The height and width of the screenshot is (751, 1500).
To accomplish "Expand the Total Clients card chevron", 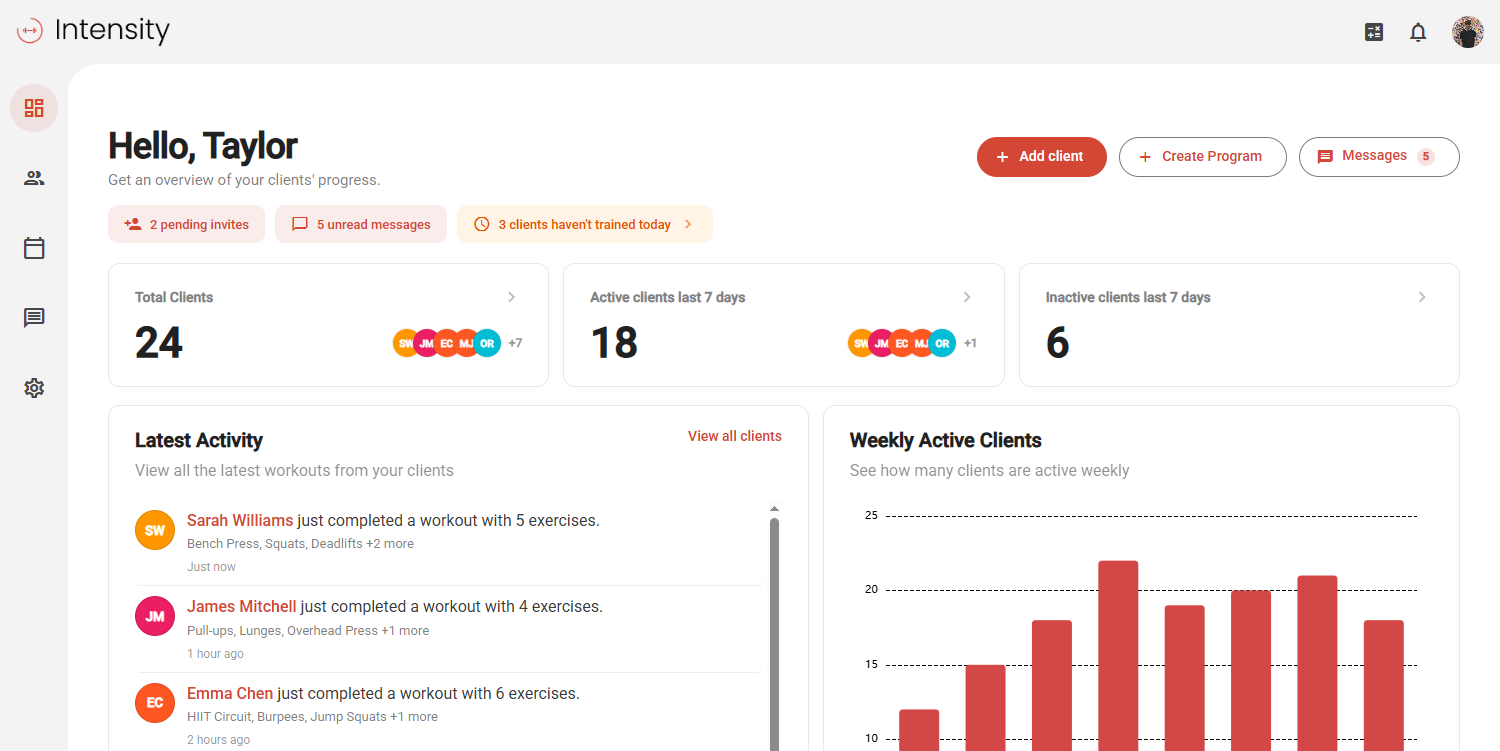I will 511,297.
